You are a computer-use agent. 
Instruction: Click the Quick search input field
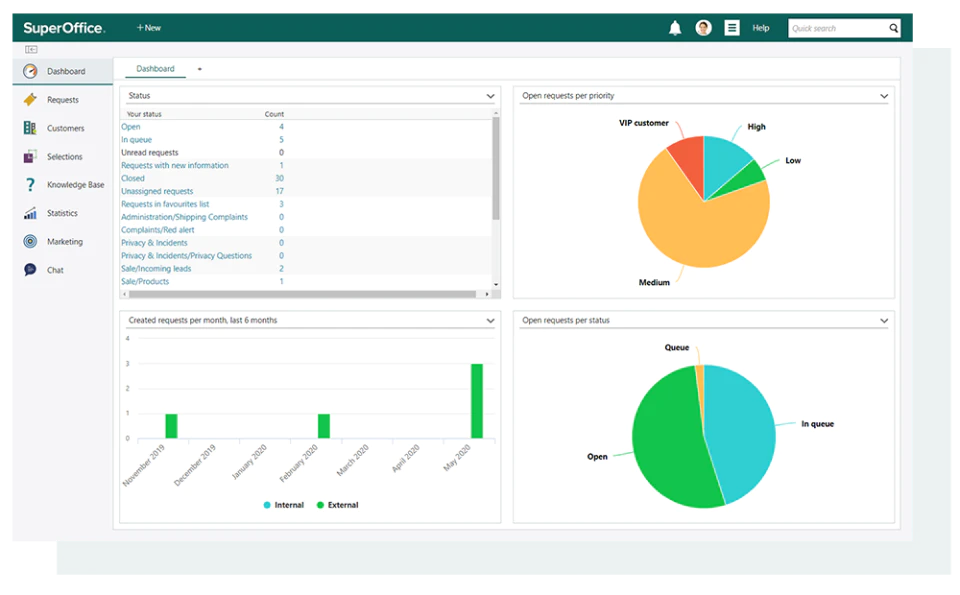click(838, 28)
